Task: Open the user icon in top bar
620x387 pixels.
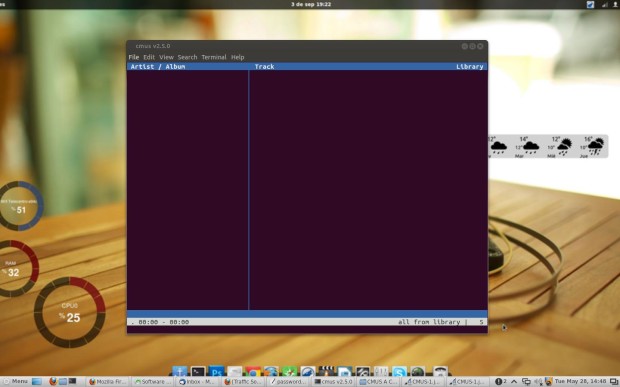Action: click(x=616, y=4)
